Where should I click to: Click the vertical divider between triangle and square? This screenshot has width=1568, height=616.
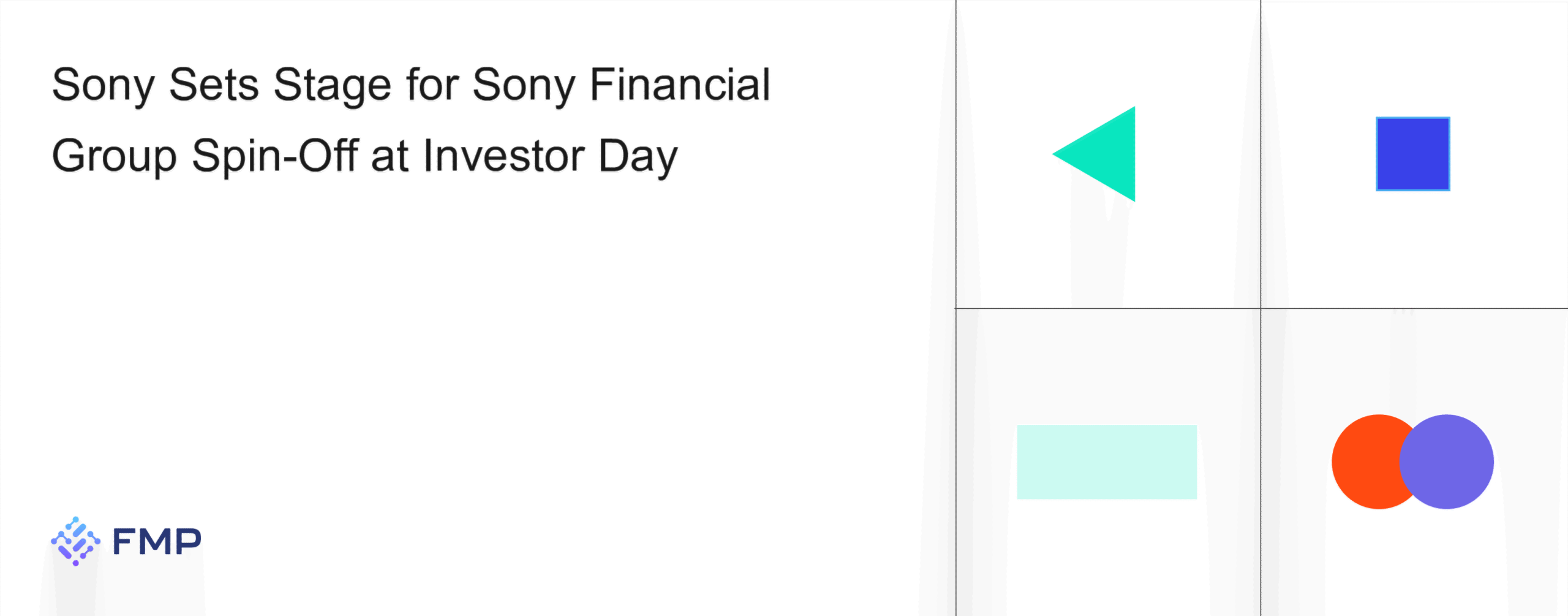point(1261,154)
